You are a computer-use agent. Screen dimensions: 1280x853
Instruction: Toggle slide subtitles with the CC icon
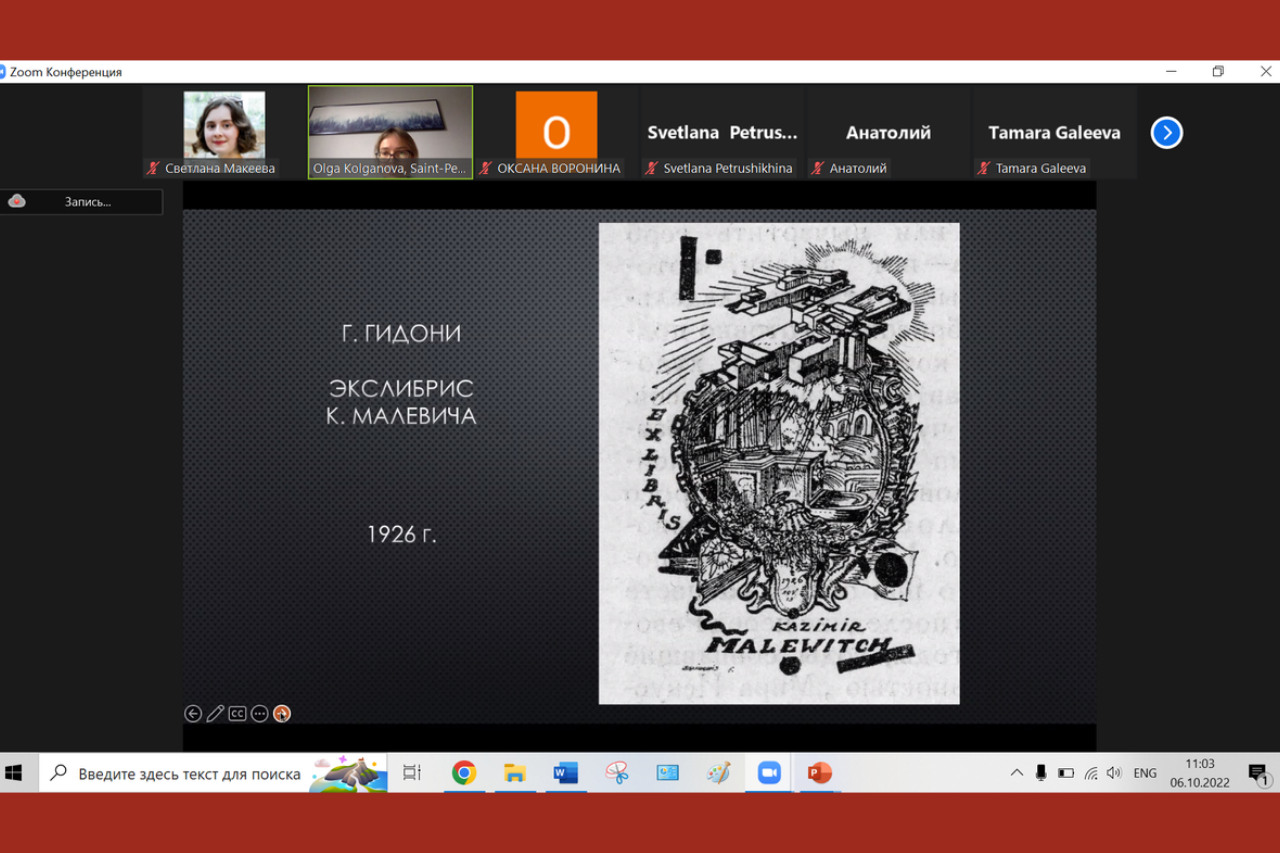coord(237,713)
